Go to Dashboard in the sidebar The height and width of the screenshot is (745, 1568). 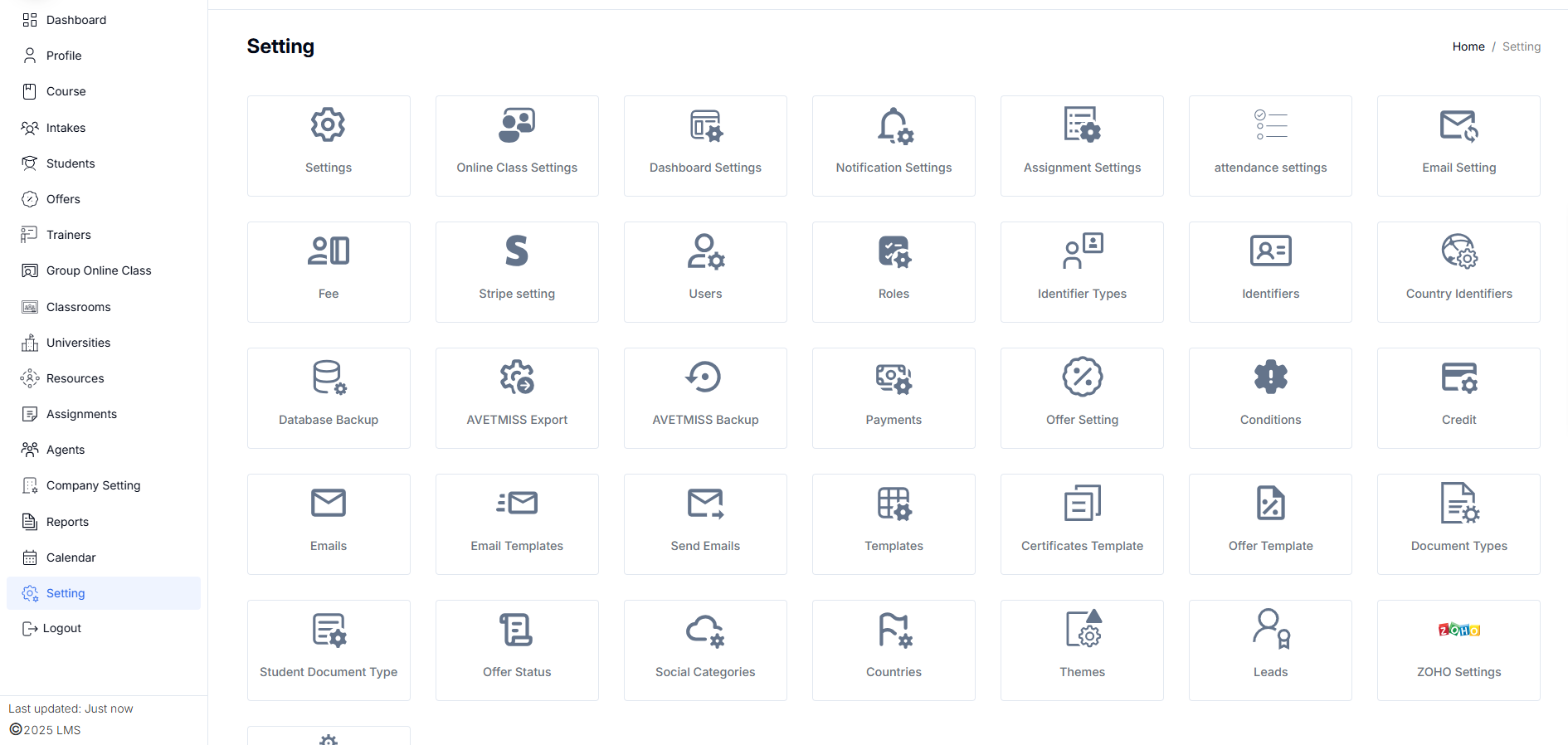(75, 20)
